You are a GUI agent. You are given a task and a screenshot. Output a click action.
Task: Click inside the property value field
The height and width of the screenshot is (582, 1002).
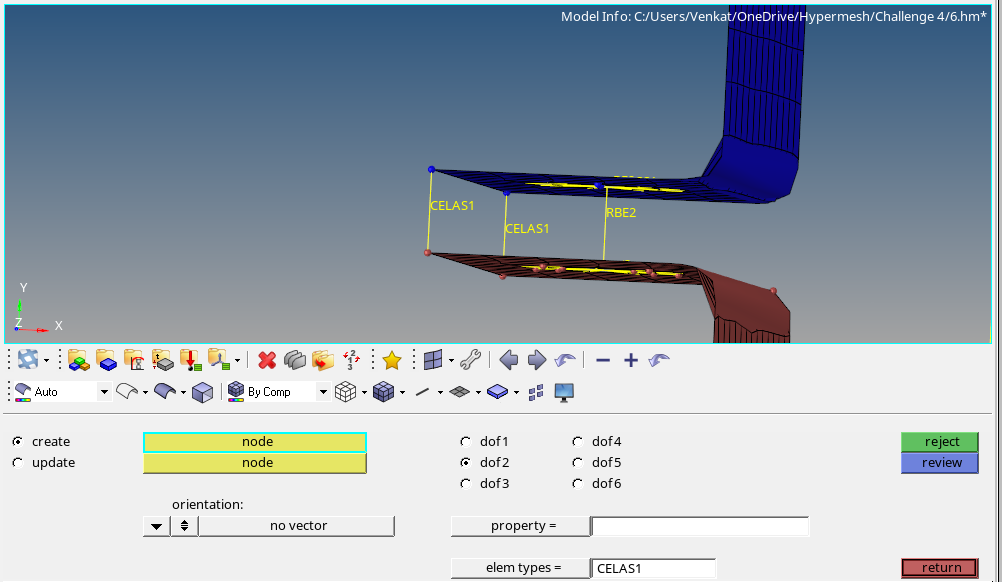[x=700, y=525]
